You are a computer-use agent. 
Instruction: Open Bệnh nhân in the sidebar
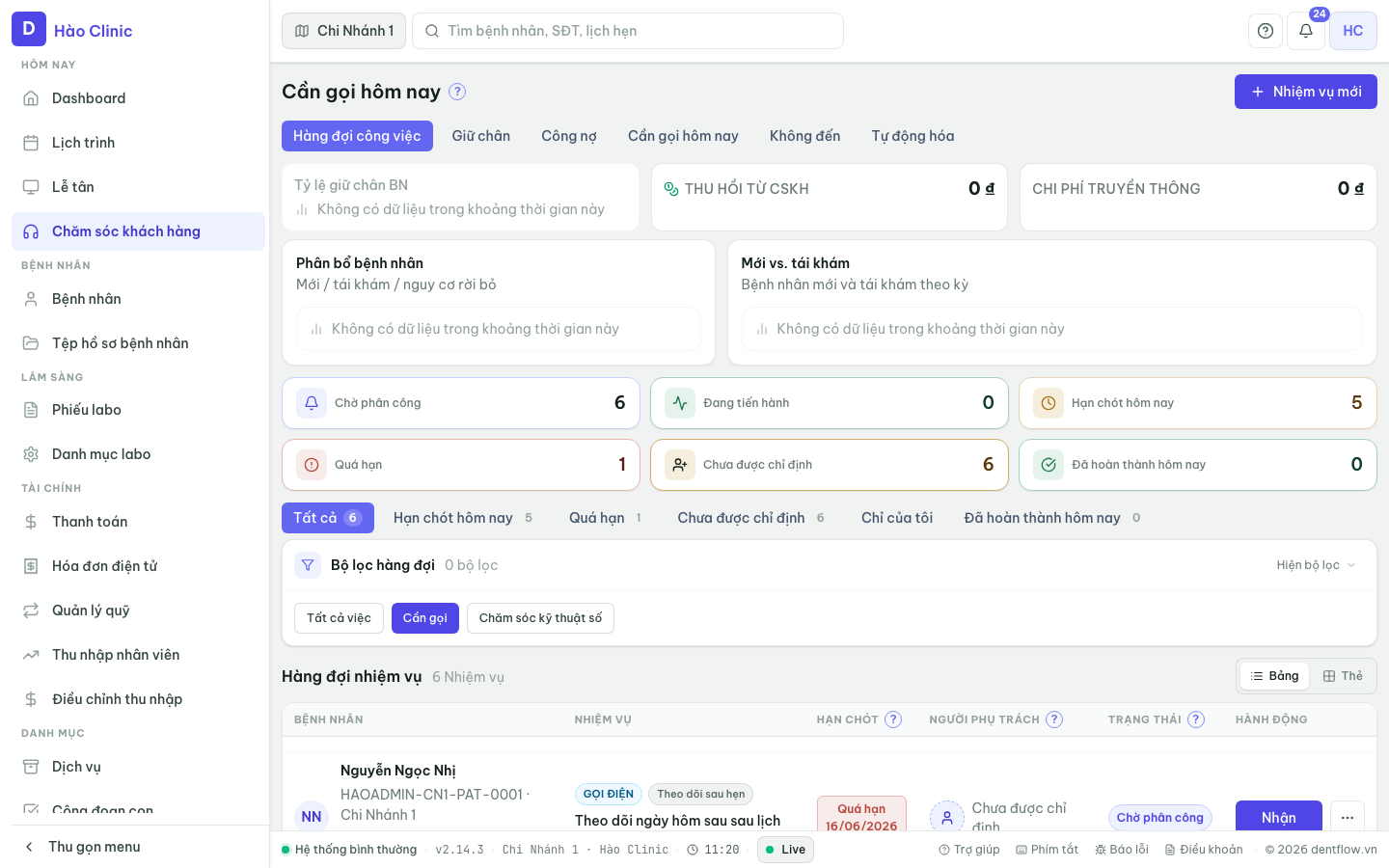pos(140,299)
